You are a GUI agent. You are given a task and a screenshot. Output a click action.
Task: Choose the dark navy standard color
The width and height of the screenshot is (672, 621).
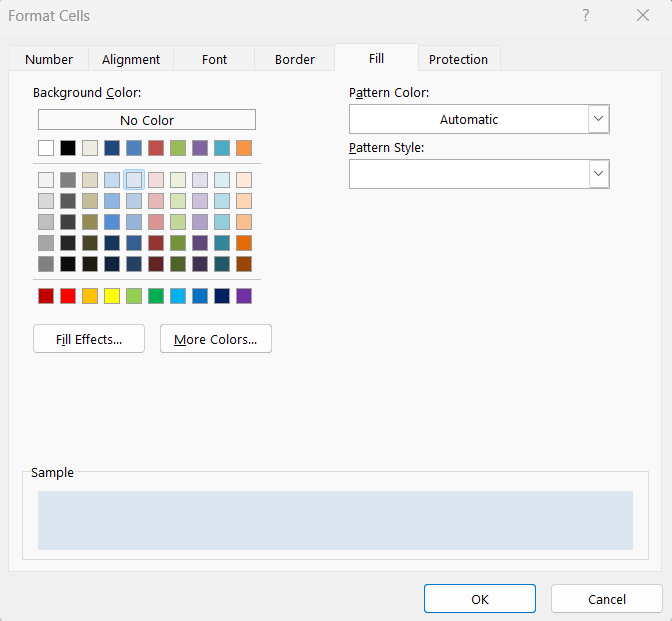[x=222, y=296]
